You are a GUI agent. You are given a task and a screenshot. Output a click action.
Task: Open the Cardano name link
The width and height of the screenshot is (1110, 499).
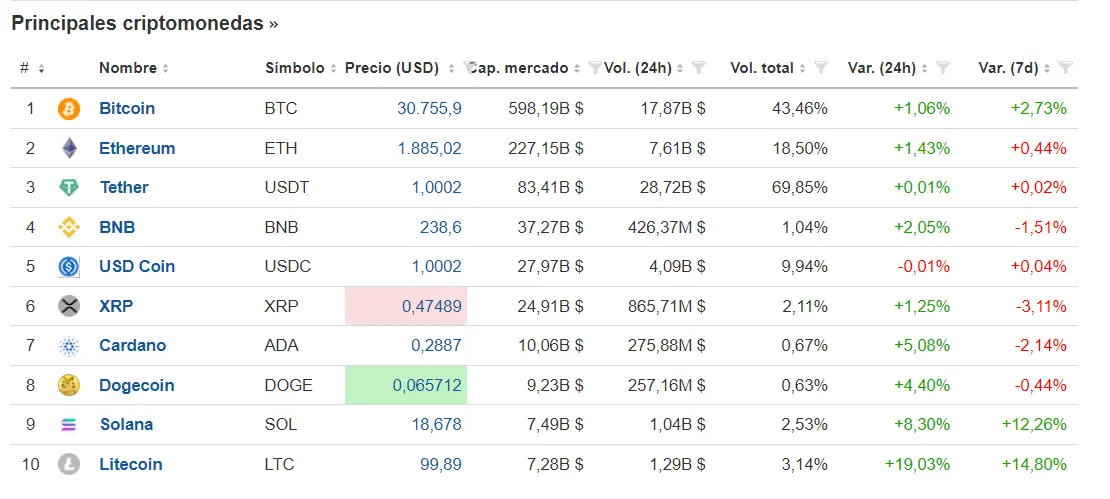click(132, 346)
